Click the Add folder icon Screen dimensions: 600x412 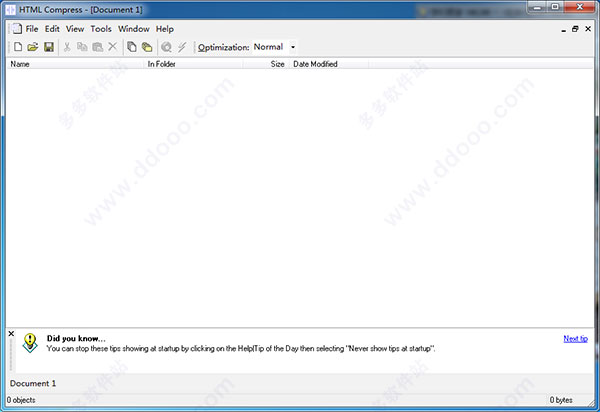click(x=147, y=47)
